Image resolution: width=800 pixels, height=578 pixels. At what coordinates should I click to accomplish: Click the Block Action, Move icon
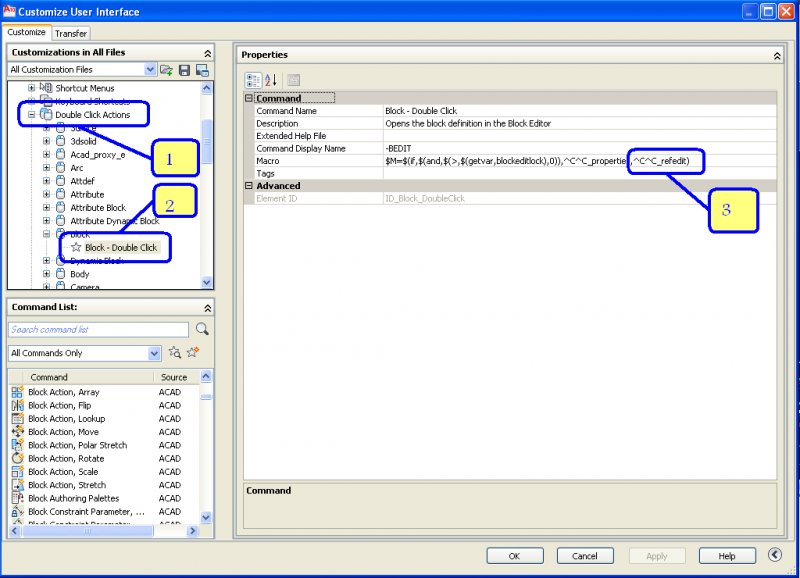click(17, 432)
